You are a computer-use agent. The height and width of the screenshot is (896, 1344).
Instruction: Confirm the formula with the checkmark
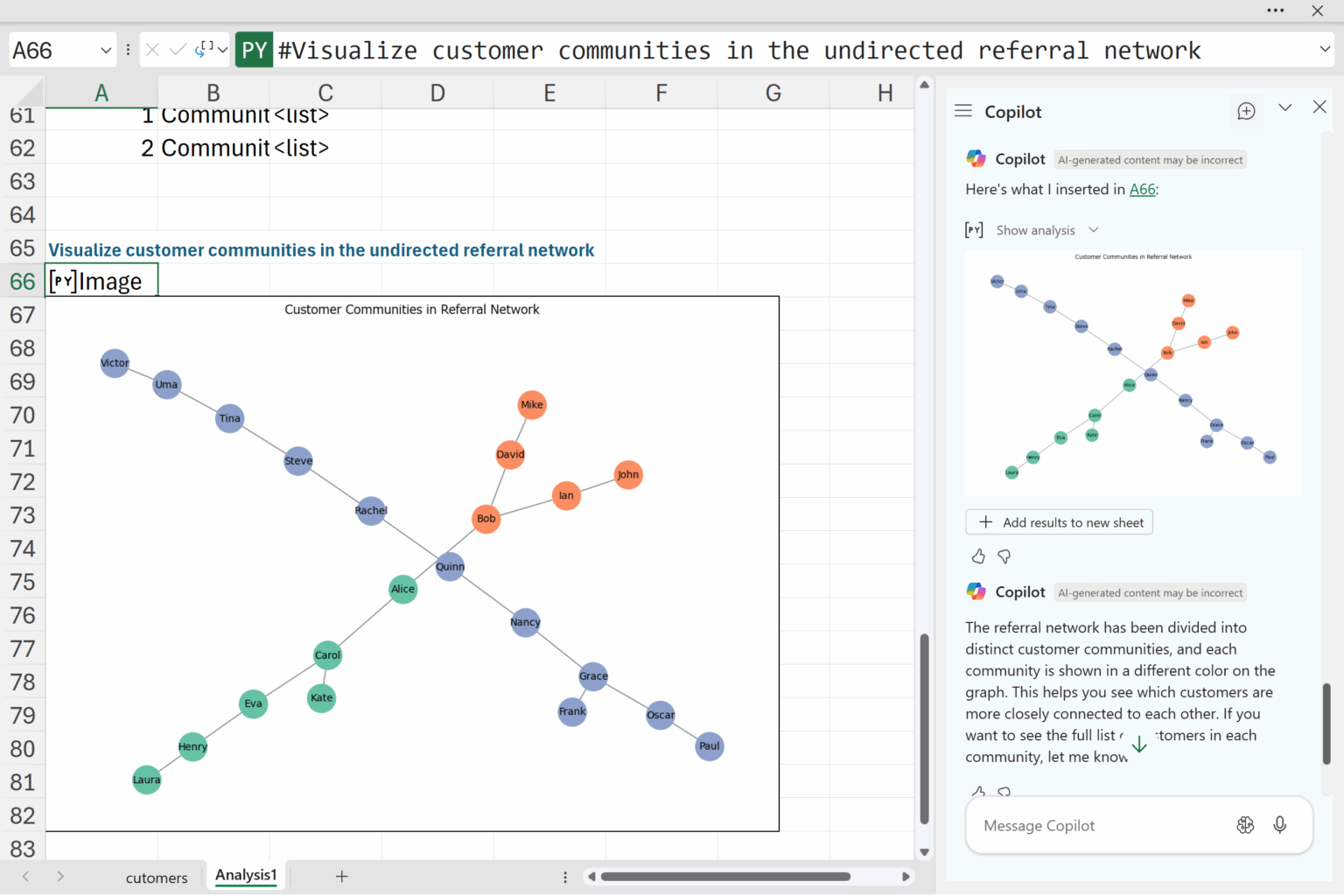178,50
